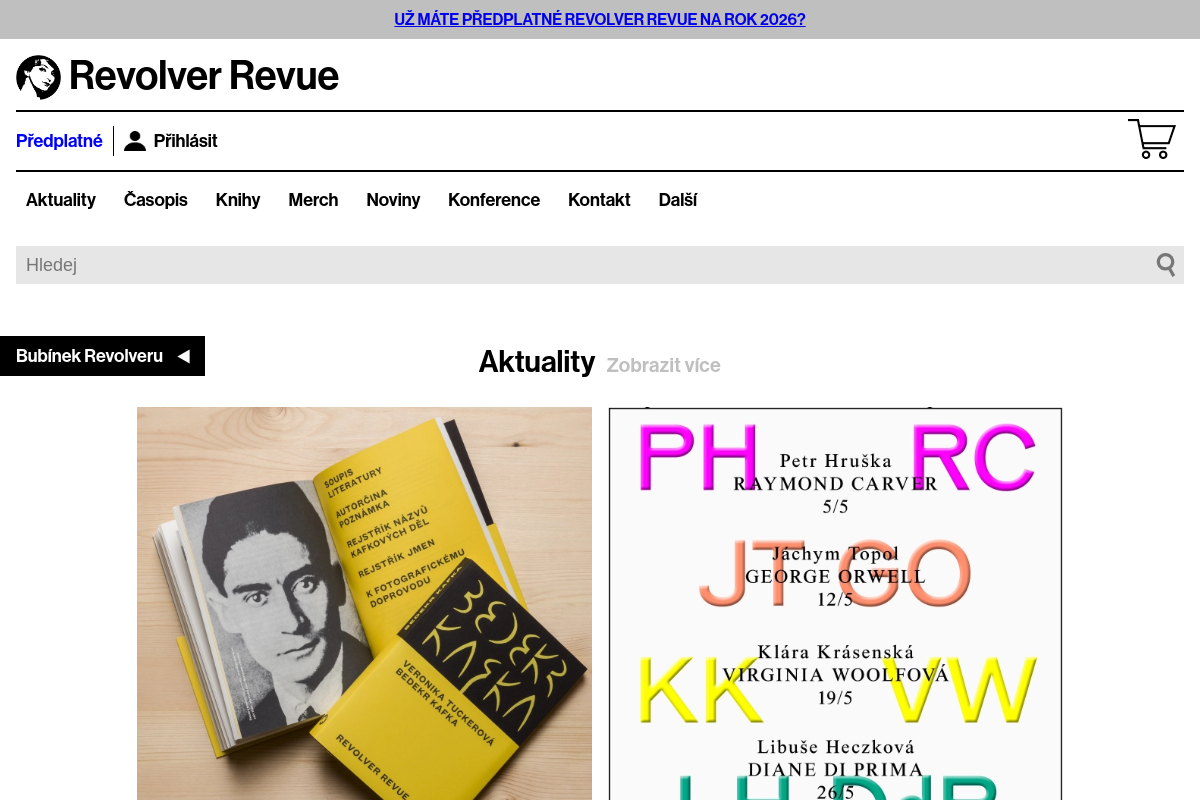Open the Časopis menu item
The image size is (1200, 800).
[x=156, y=200]
